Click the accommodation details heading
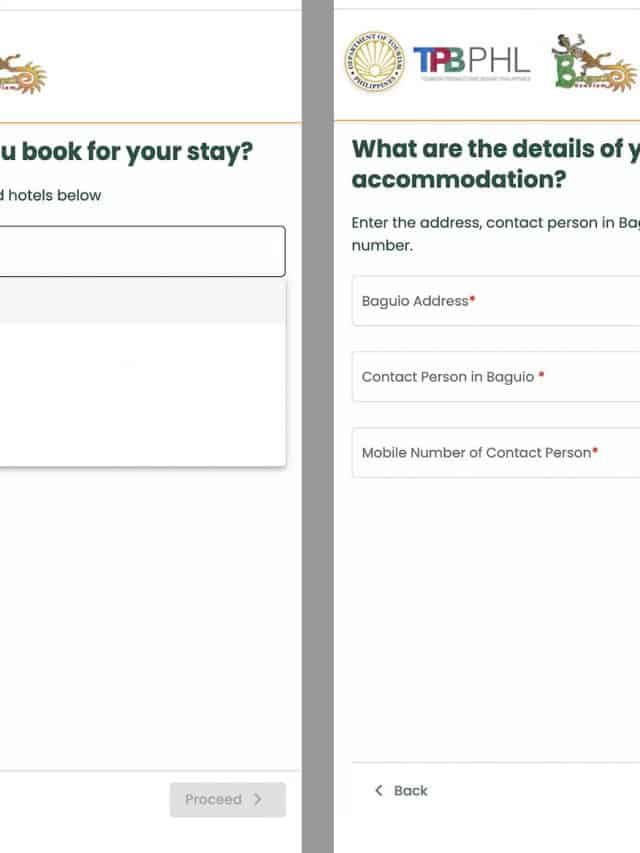The width and height of the screenshot is (640, 853). (495, 166)
